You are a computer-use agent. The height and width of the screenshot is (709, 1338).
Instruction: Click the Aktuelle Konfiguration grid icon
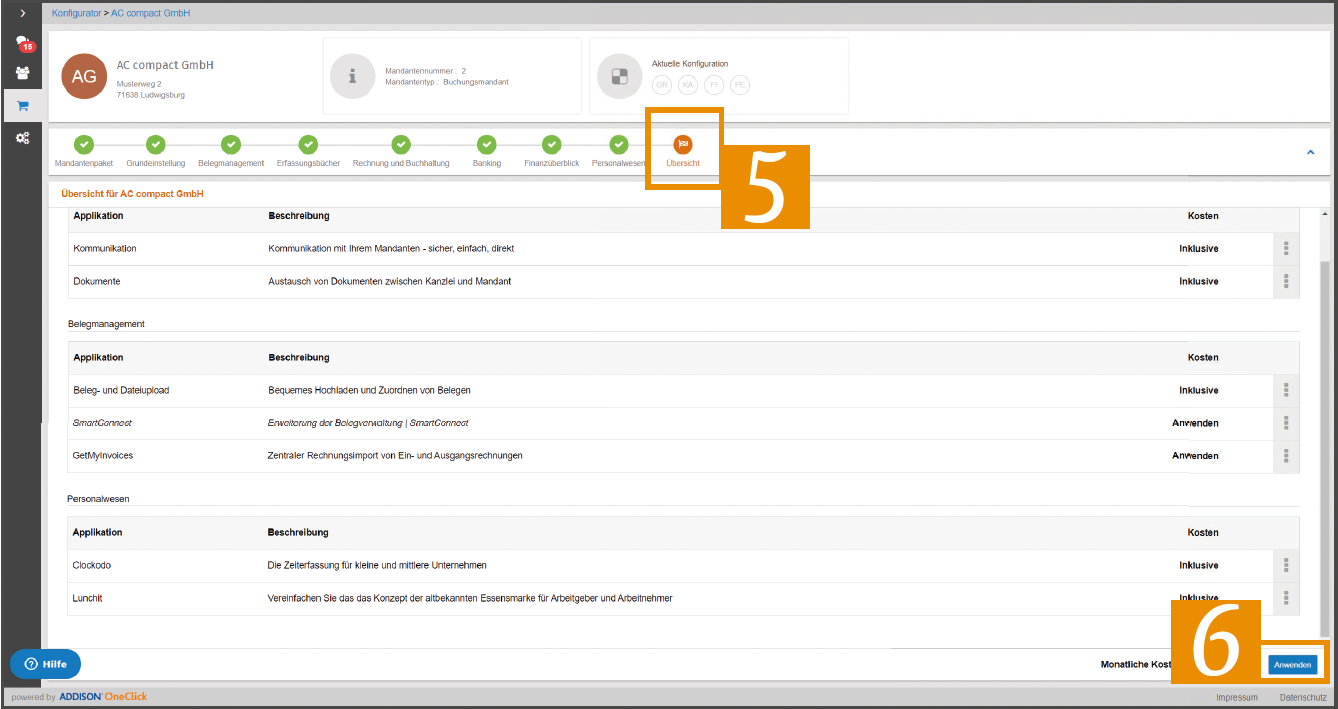(x=619, y=76)
